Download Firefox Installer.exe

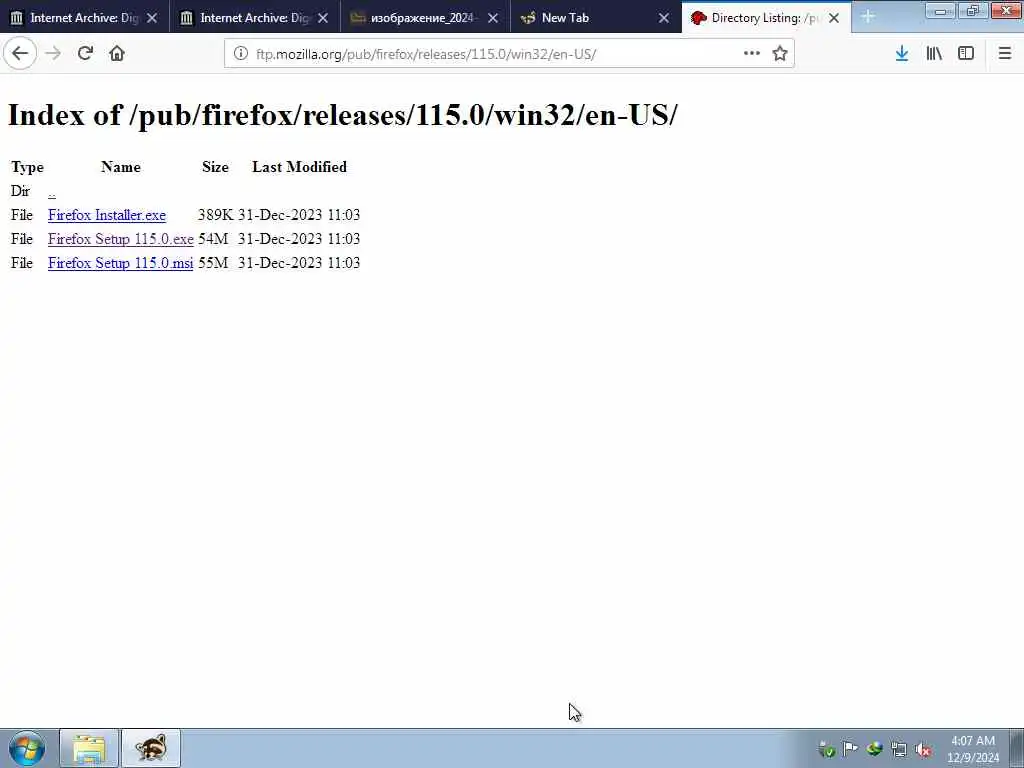click(107, 215)
